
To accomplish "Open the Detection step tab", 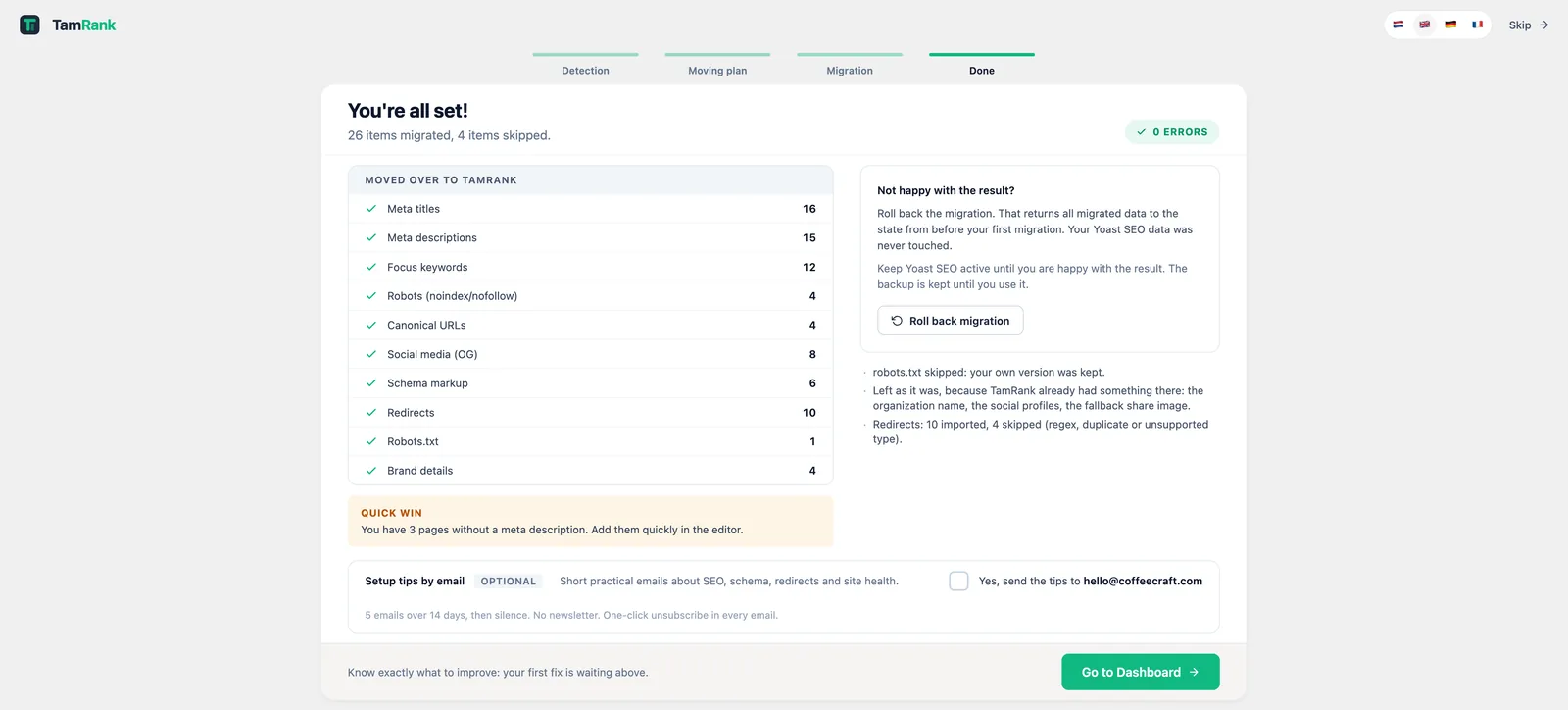I will coord(585,65).
